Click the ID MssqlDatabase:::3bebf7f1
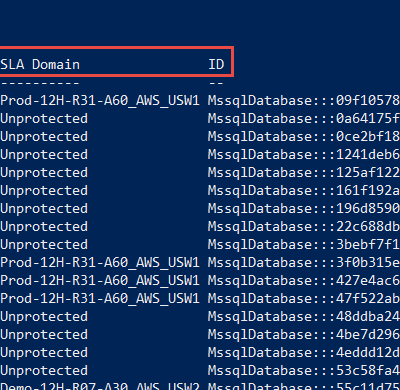Image resolution: width=400 pixels, height=390 pixels. pos(304,244)
